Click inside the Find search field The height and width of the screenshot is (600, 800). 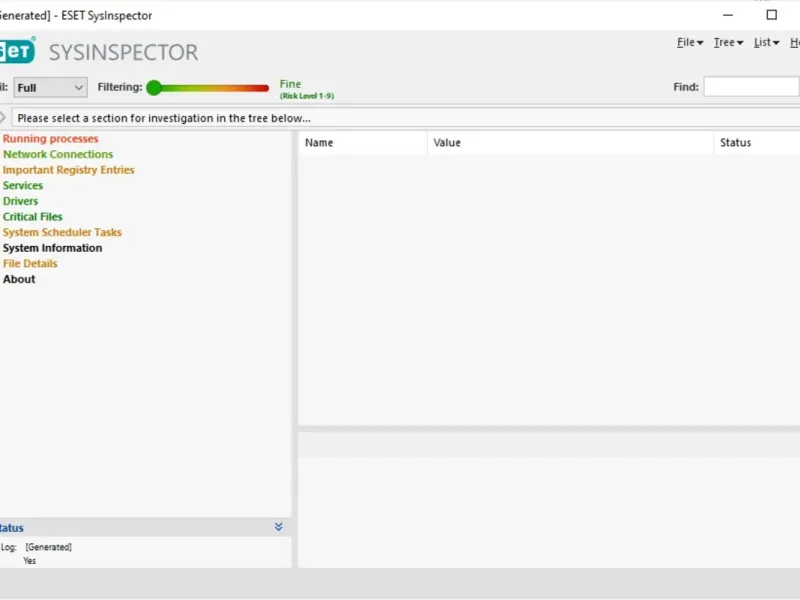pos(751,87)
